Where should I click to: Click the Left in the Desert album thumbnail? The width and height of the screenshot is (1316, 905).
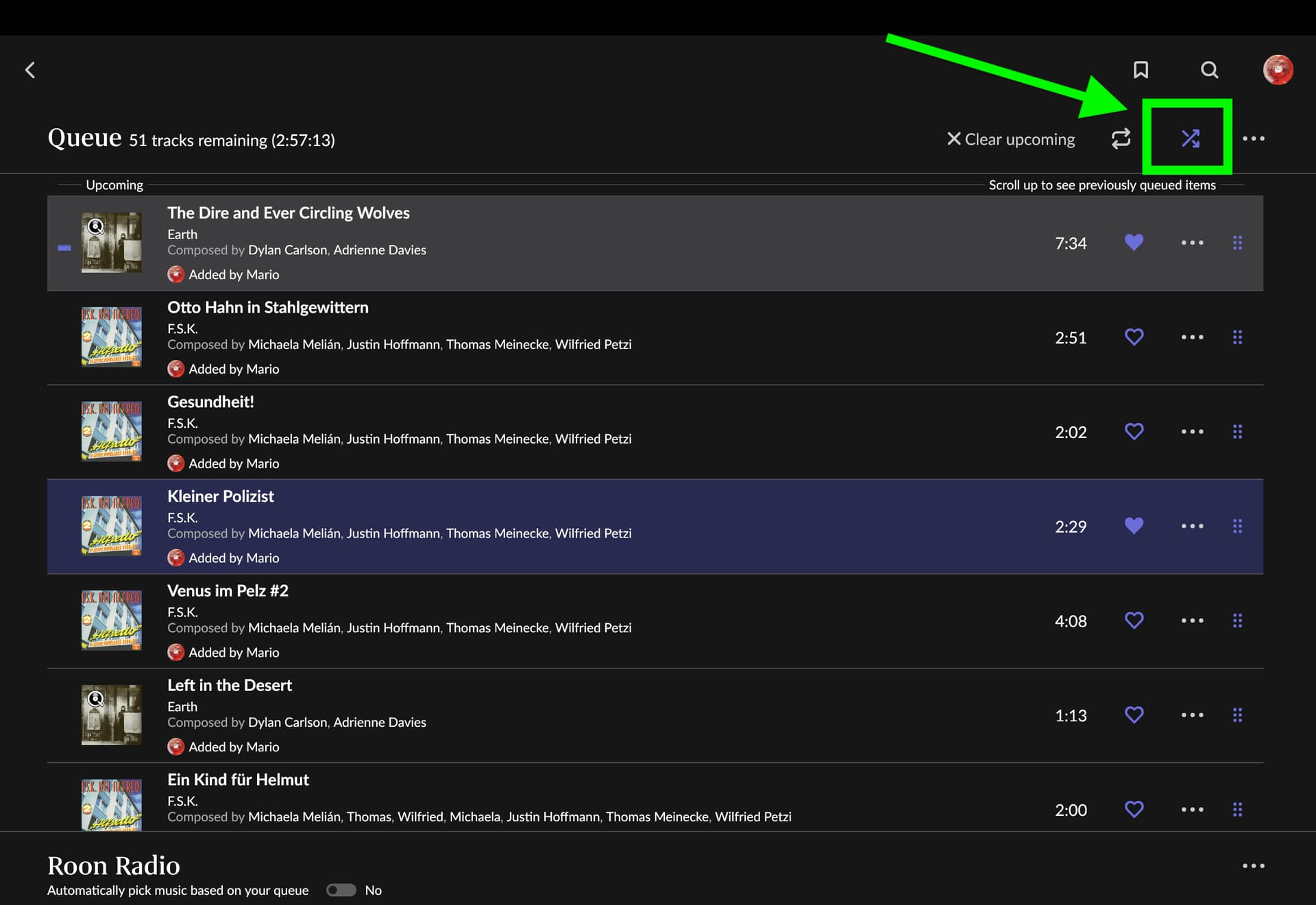111,714
